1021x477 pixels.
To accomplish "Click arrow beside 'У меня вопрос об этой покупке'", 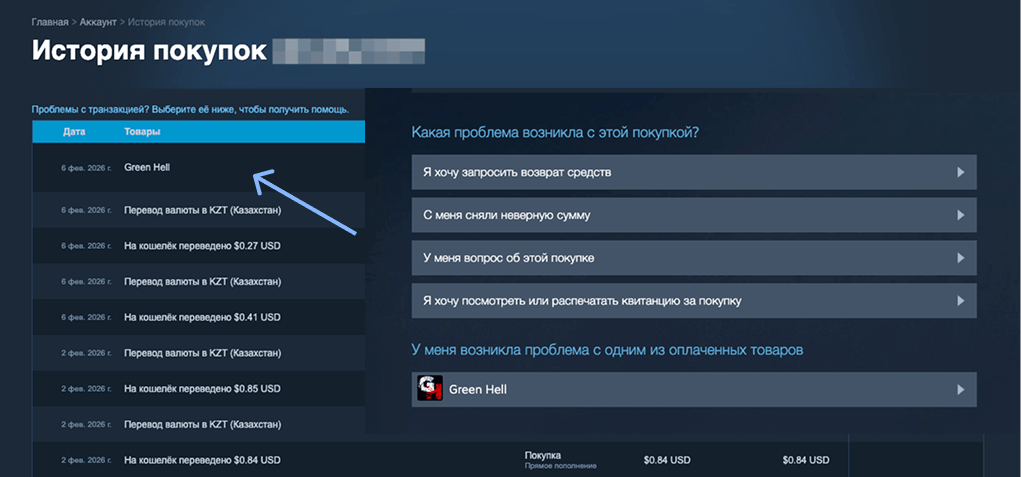I will coord(960,258).
